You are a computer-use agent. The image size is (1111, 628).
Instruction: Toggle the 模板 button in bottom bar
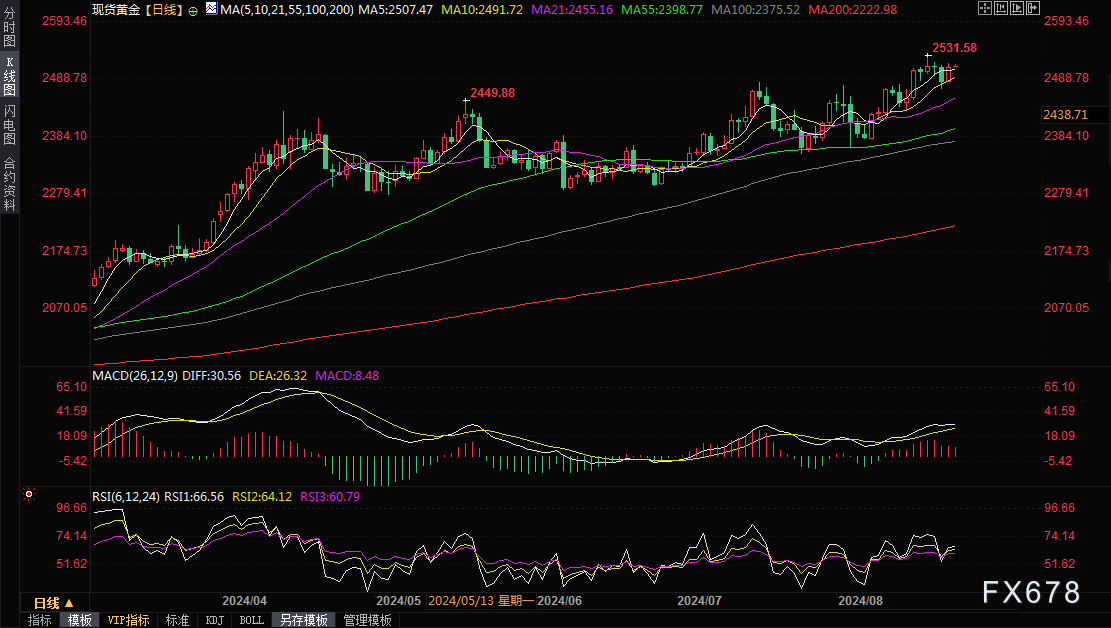[79, 620]
